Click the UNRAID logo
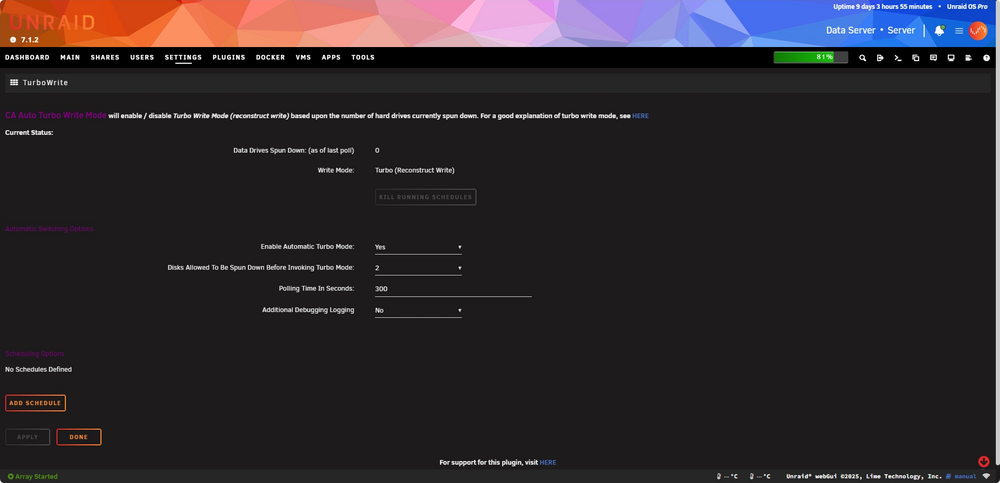This screenshot has height=483, width=1000. point(52,23)
